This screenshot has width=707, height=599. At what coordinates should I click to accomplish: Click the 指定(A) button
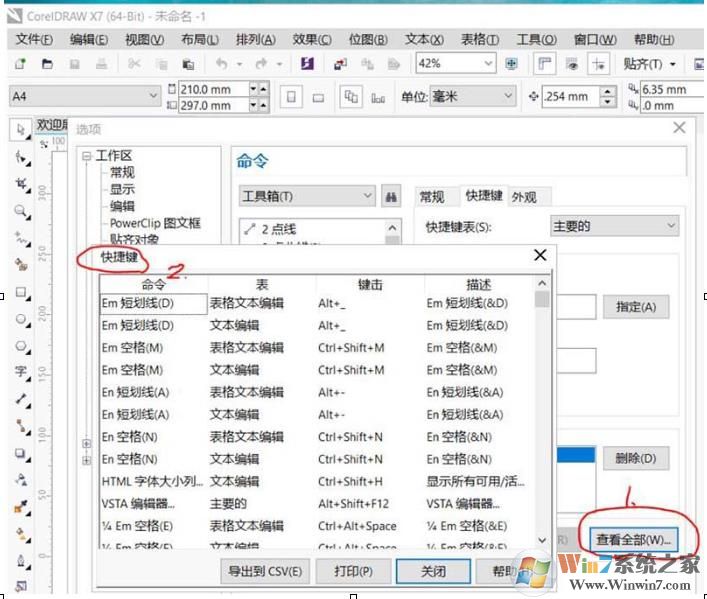(x=636, y=307)
